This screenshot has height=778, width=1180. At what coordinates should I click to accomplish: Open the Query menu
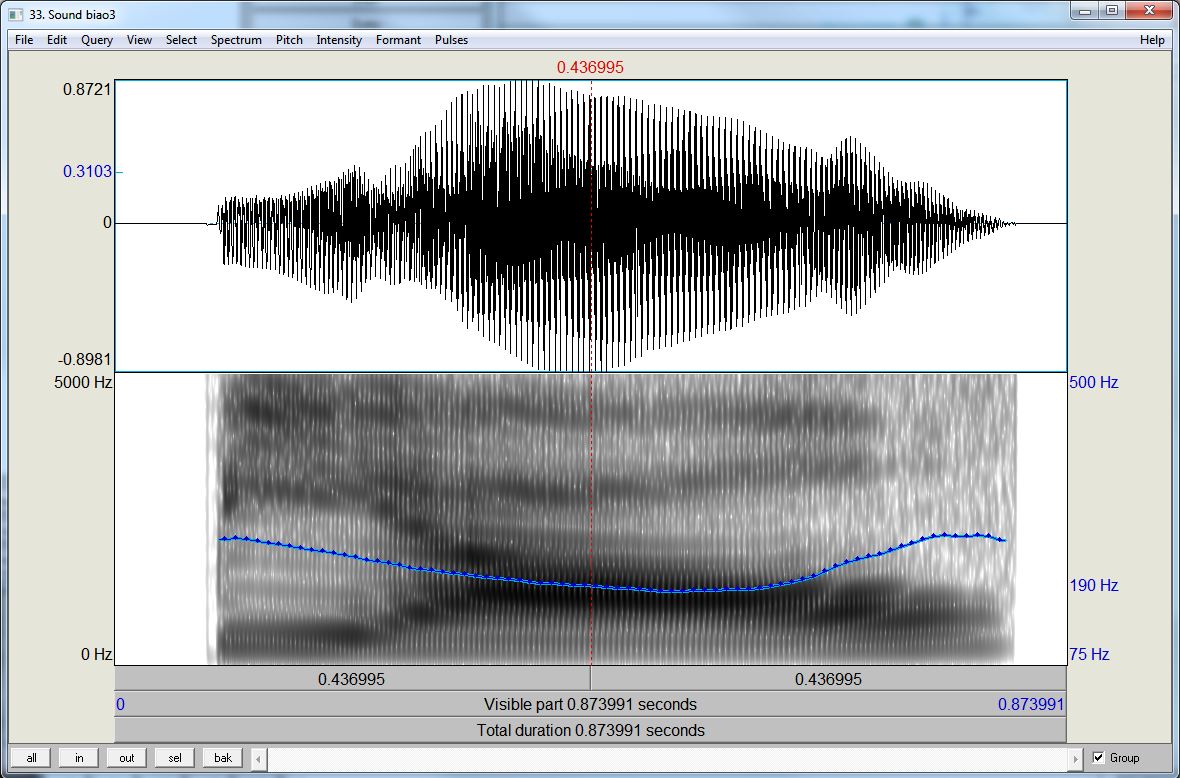tap(97, 40)
